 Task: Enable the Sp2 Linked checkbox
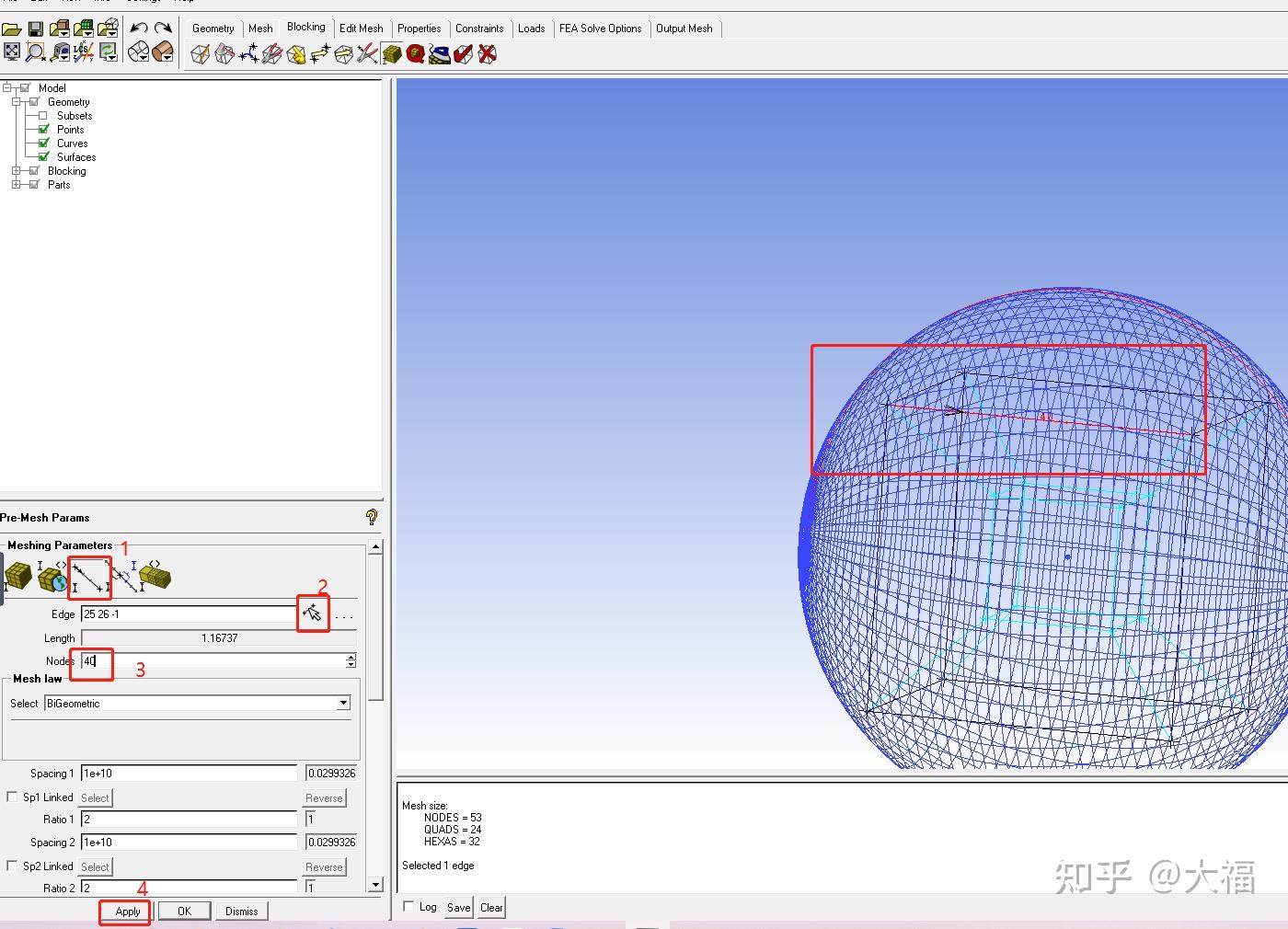[x=12, y=866]
